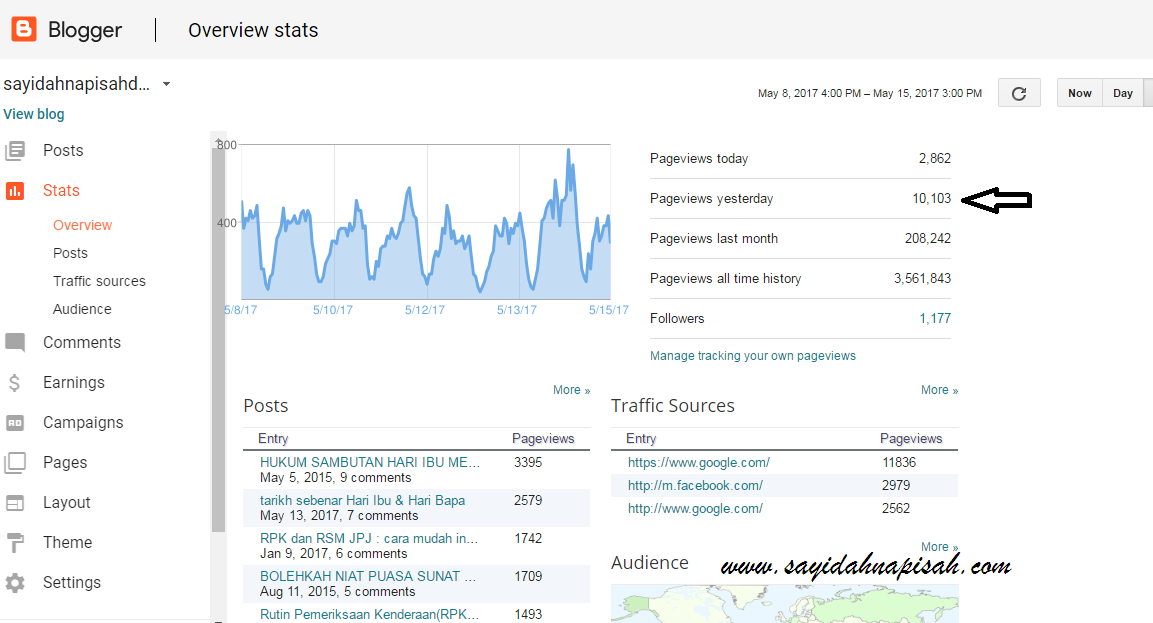The width and height of the screenshot is (1153, 623).
Task: Click the Followers count 1,177
Action: (935, 318)
